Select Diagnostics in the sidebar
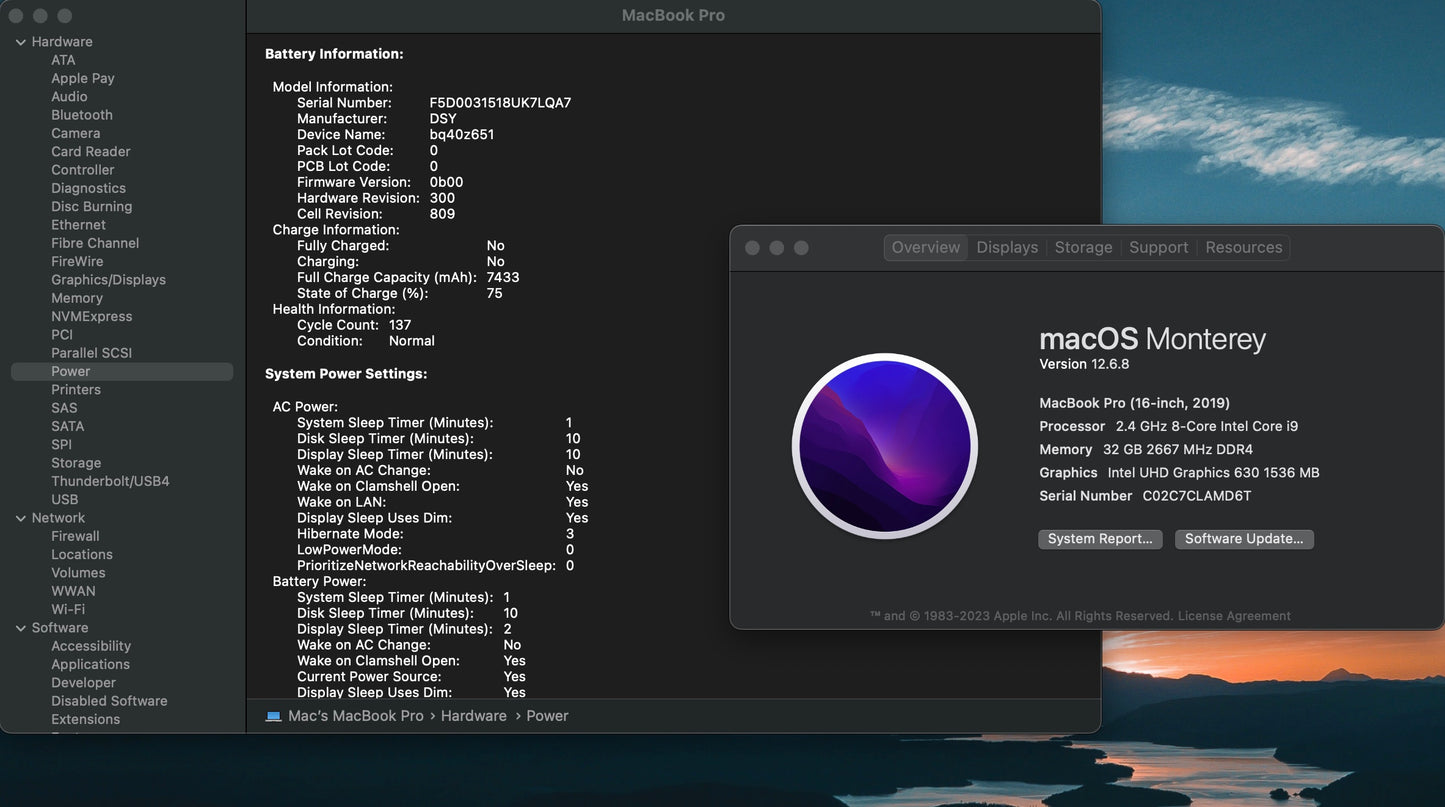The image size is (1445, 807). tap(89, 188)
